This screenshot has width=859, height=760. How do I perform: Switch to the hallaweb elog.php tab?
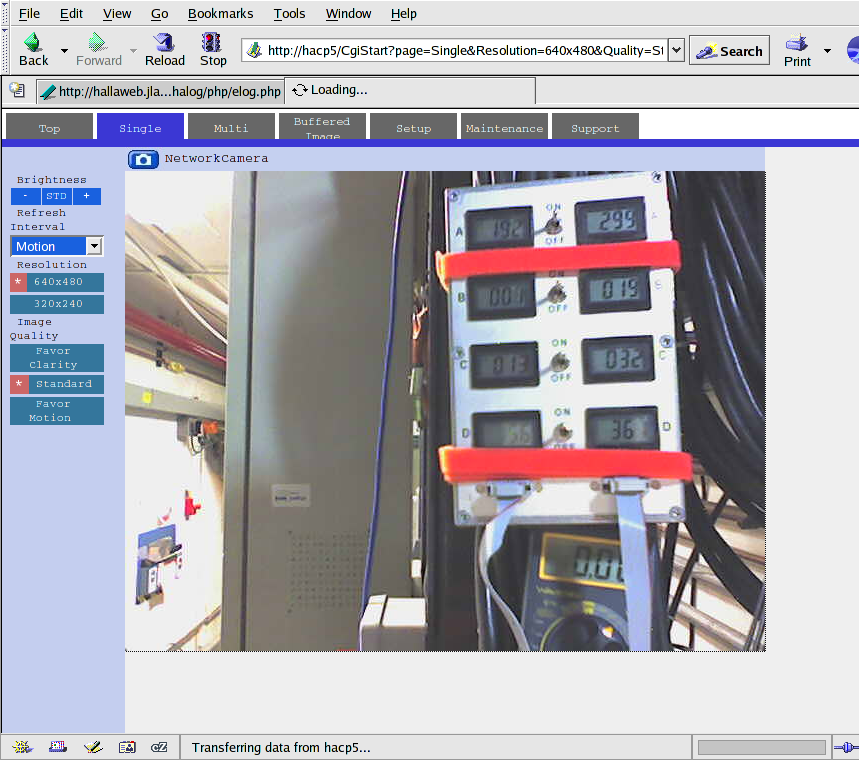(161, 91)
